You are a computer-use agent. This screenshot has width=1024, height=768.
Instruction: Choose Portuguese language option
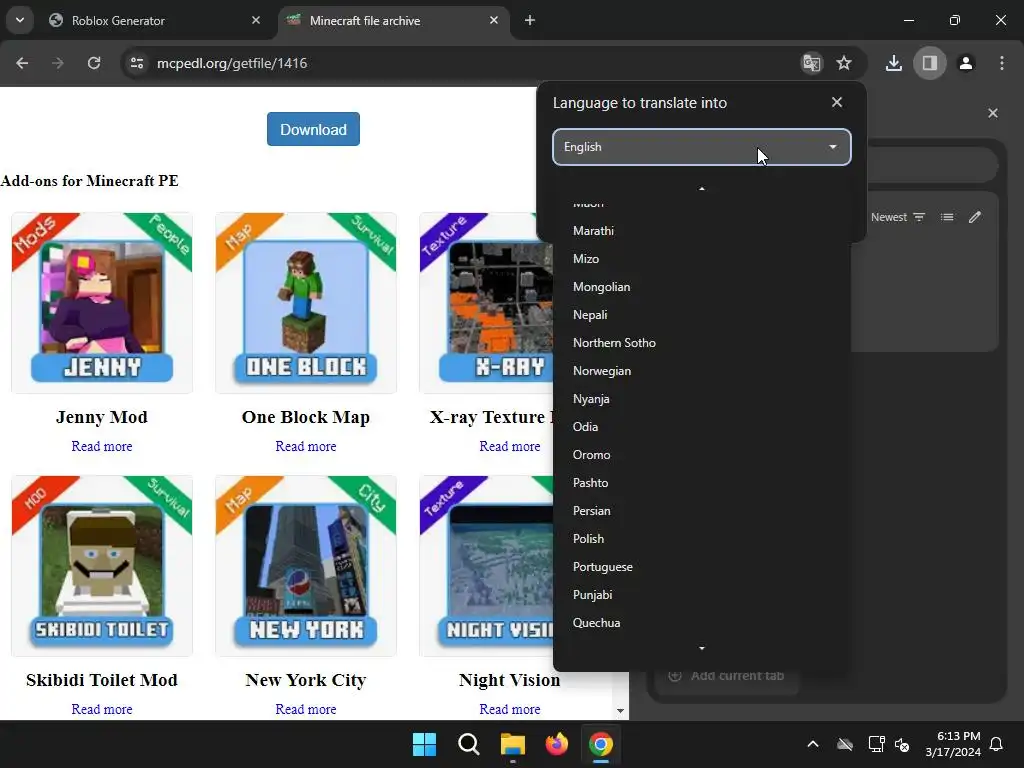[701, 567]
